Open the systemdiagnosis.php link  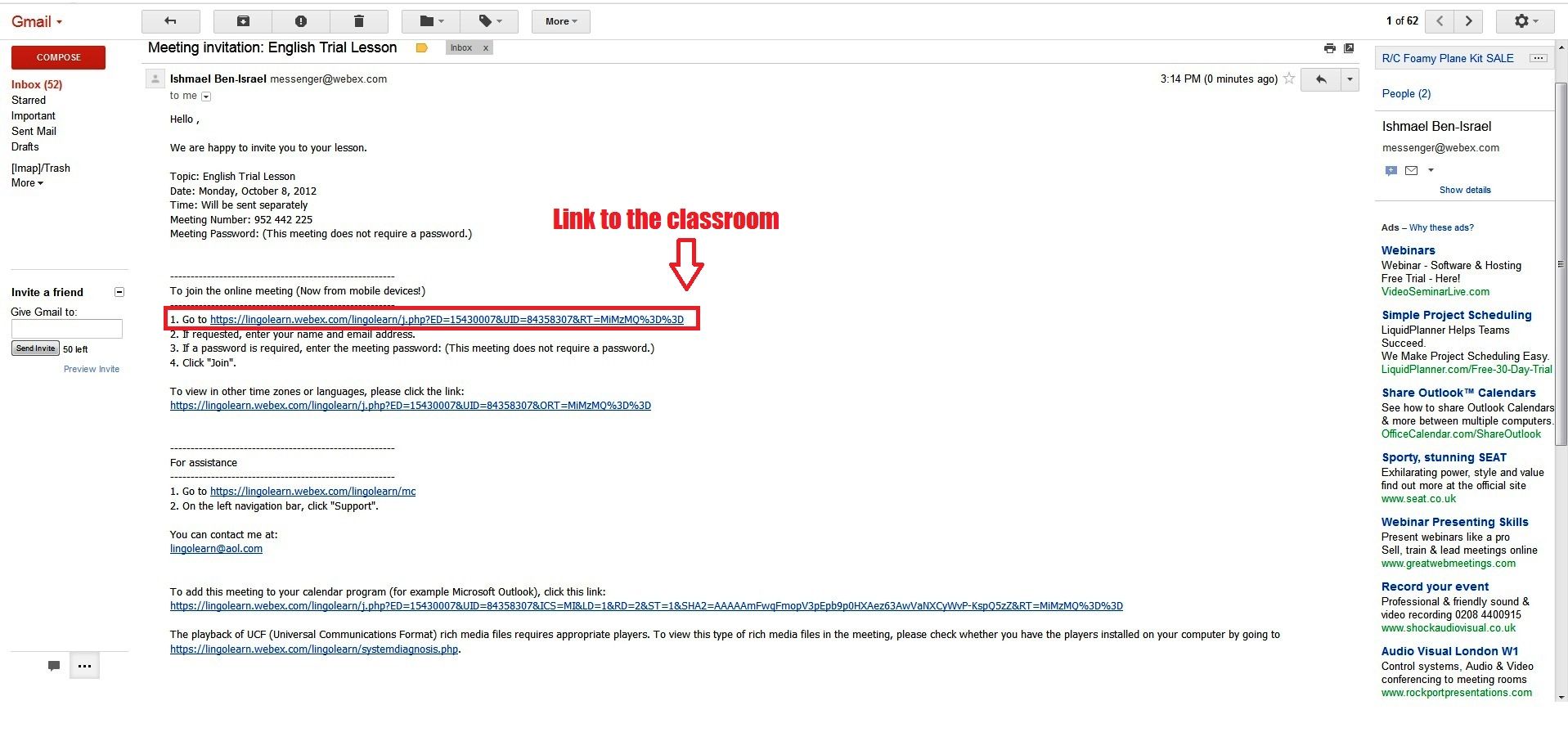point(314,649)
